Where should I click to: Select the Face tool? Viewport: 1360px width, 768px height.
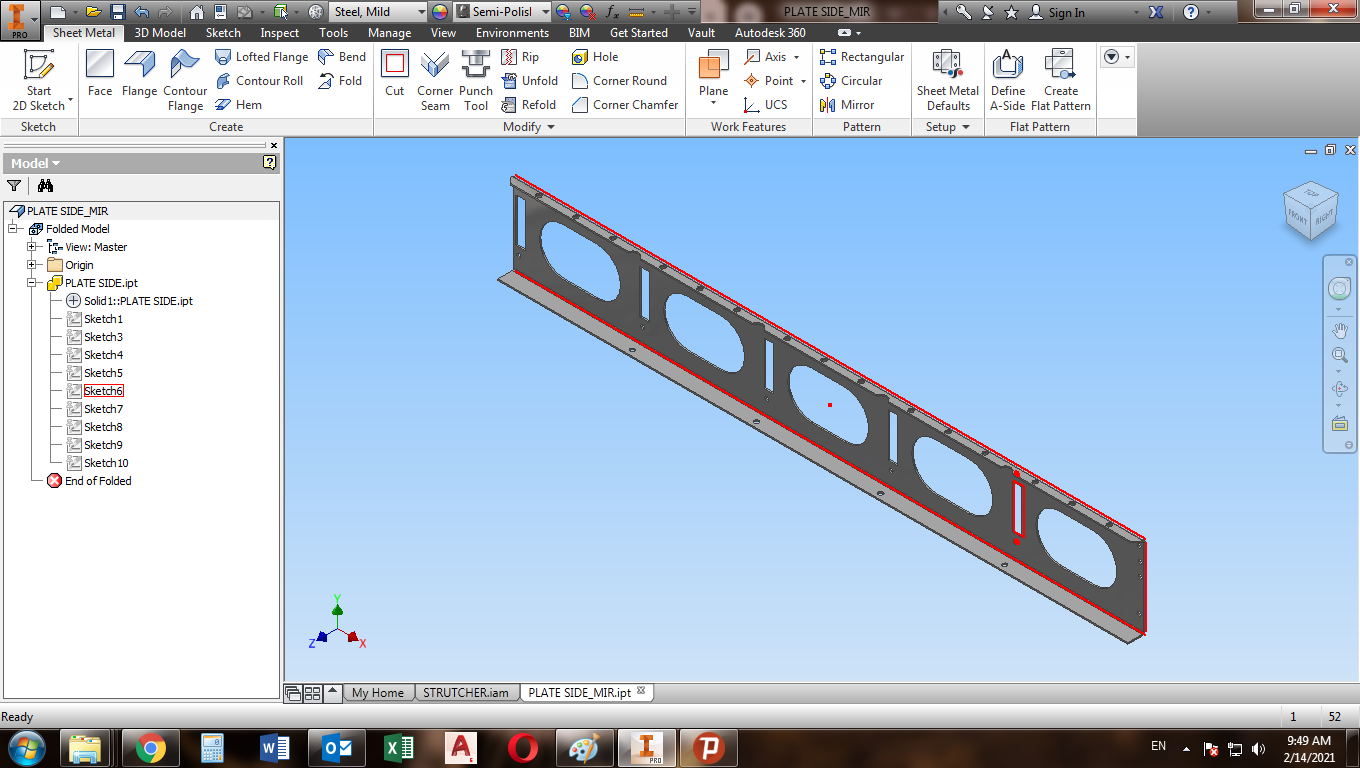(100, 74)
